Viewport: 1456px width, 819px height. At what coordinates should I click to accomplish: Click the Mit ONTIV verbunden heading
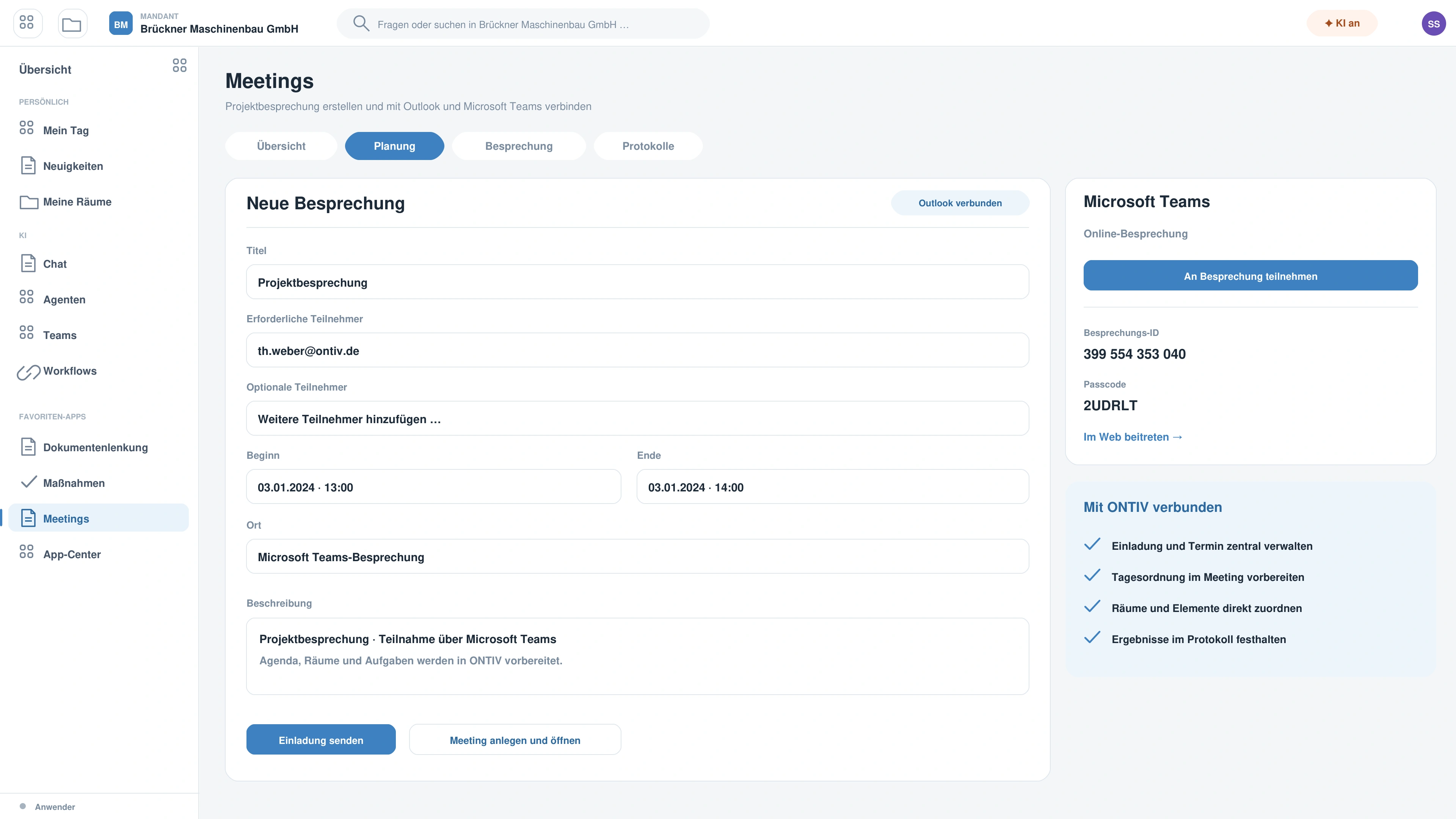(1152, 507)
